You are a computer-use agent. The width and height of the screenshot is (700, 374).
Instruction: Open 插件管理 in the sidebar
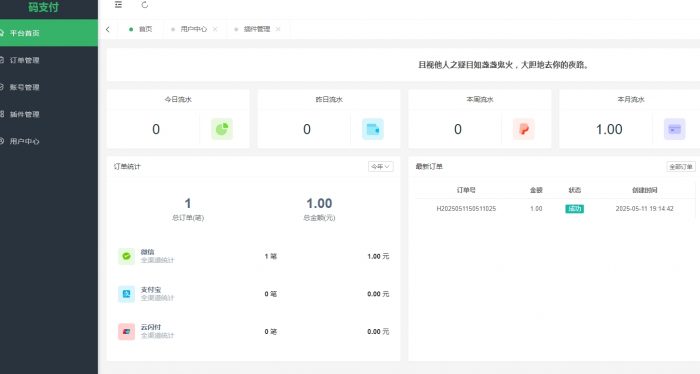point(49,114)
